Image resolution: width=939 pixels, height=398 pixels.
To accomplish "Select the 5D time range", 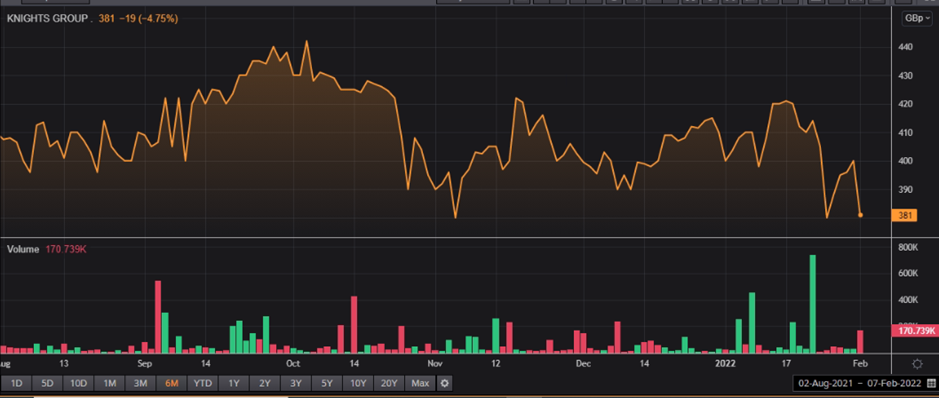I will [47, 383].
